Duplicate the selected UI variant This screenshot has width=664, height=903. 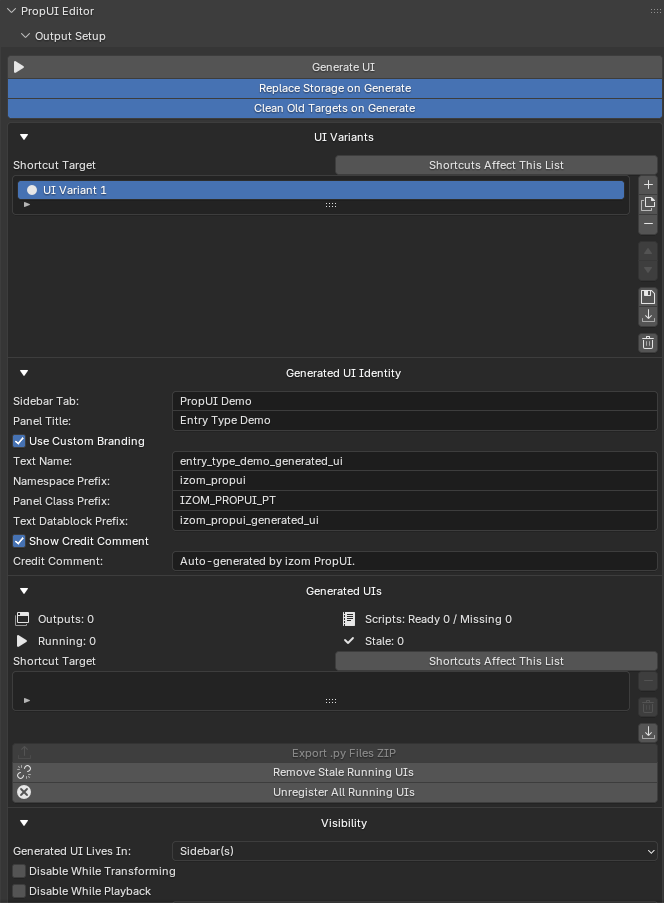[648, 204]
